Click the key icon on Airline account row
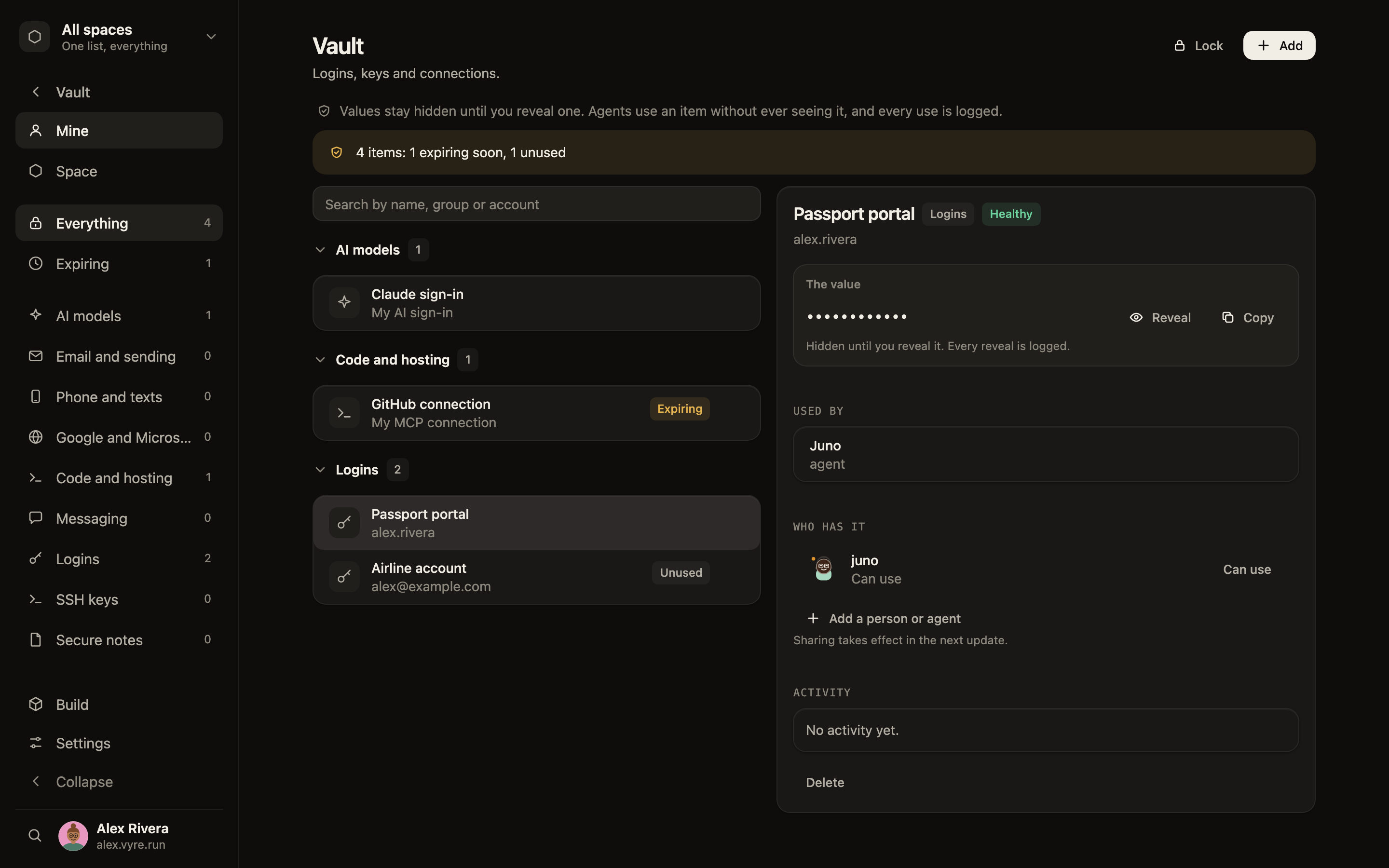 [344, 576]
